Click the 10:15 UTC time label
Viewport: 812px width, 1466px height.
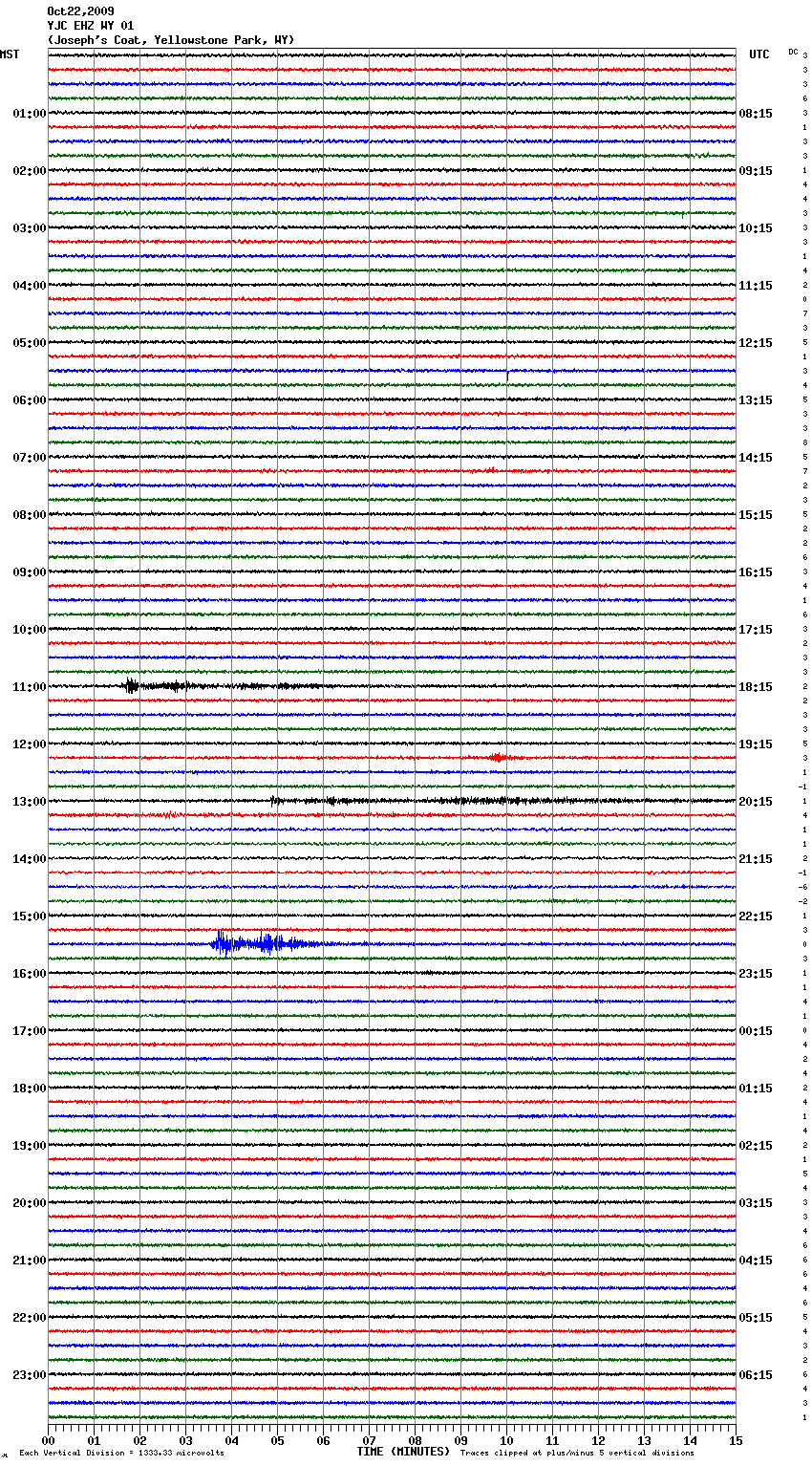tap(756, 228)
